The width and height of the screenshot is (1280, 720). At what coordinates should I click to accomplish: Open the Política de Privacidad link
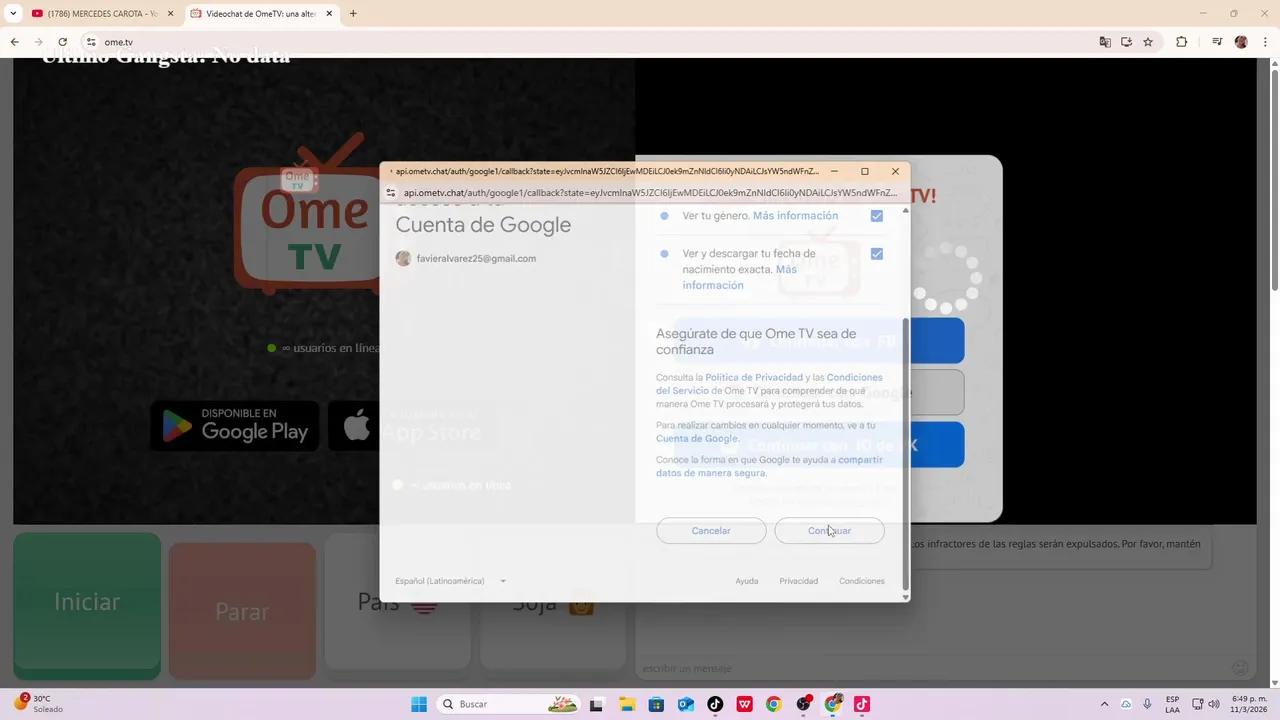click(754, 377)
